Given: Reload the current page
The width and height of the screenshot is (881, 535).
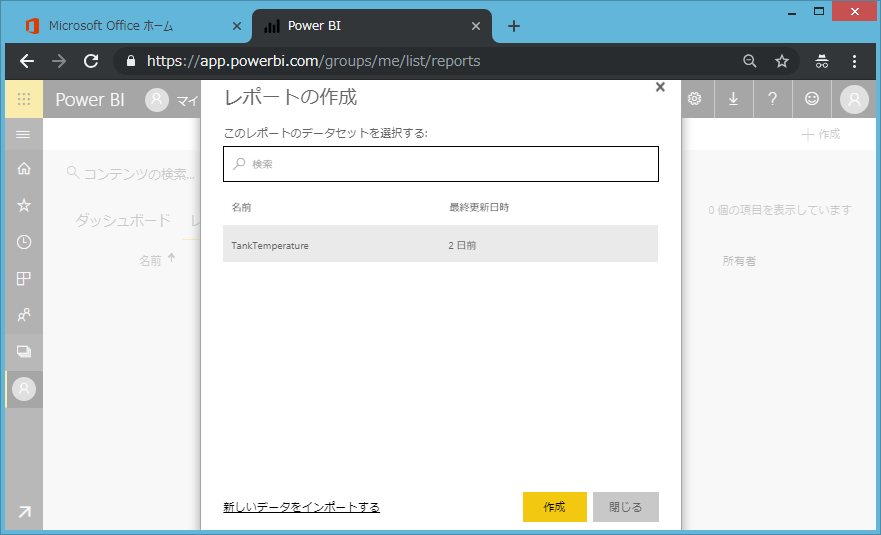Looking at the screenshot, I should pos(91,61).
